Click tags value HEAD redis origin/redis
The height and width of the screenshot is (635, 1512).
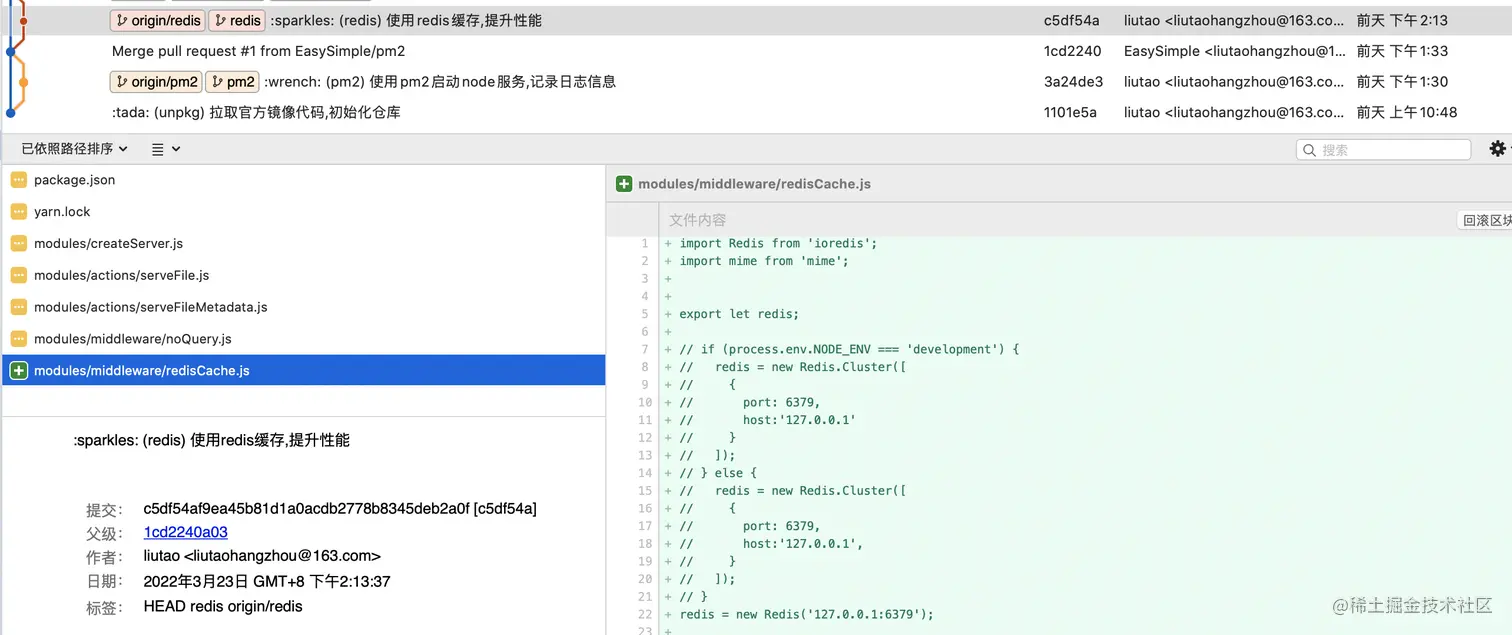pyautogui.click(x=223, y=606)
